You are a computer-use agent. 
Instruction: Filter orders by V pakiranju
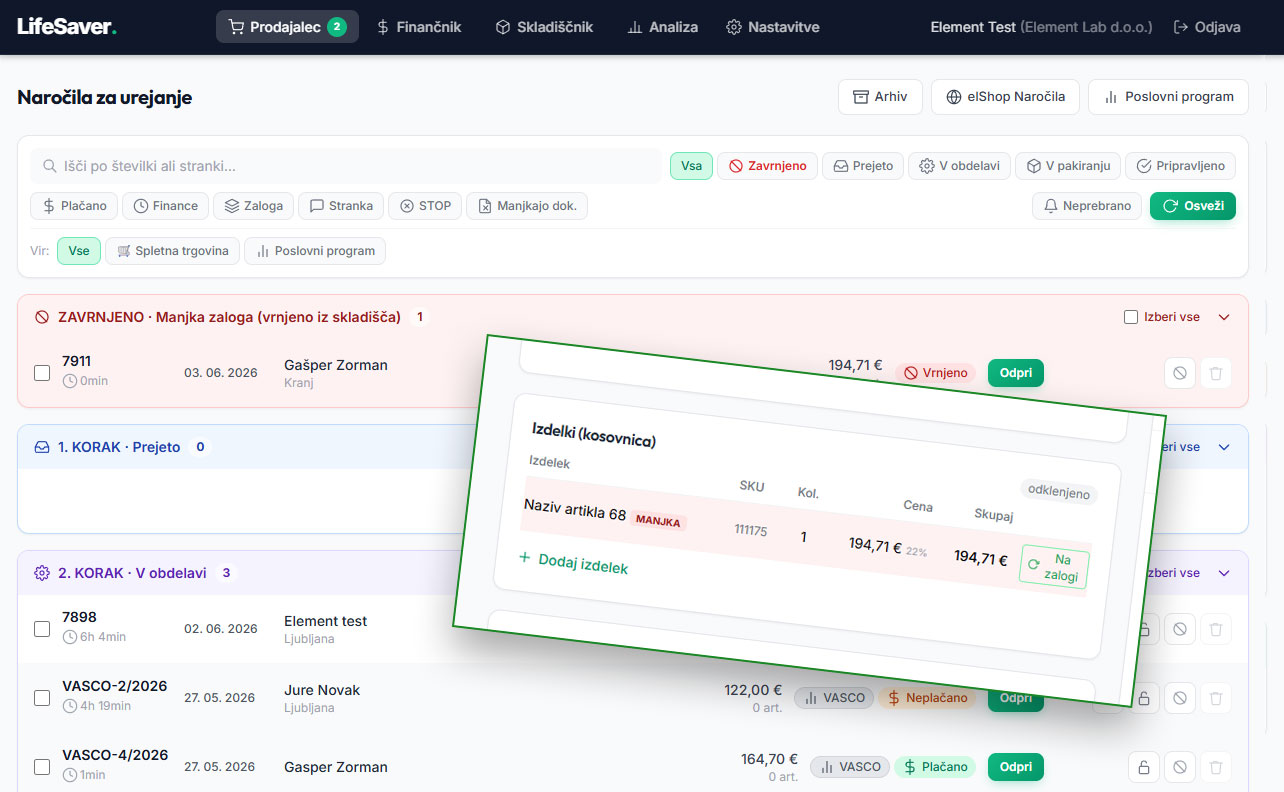[x=1067, y=166]
